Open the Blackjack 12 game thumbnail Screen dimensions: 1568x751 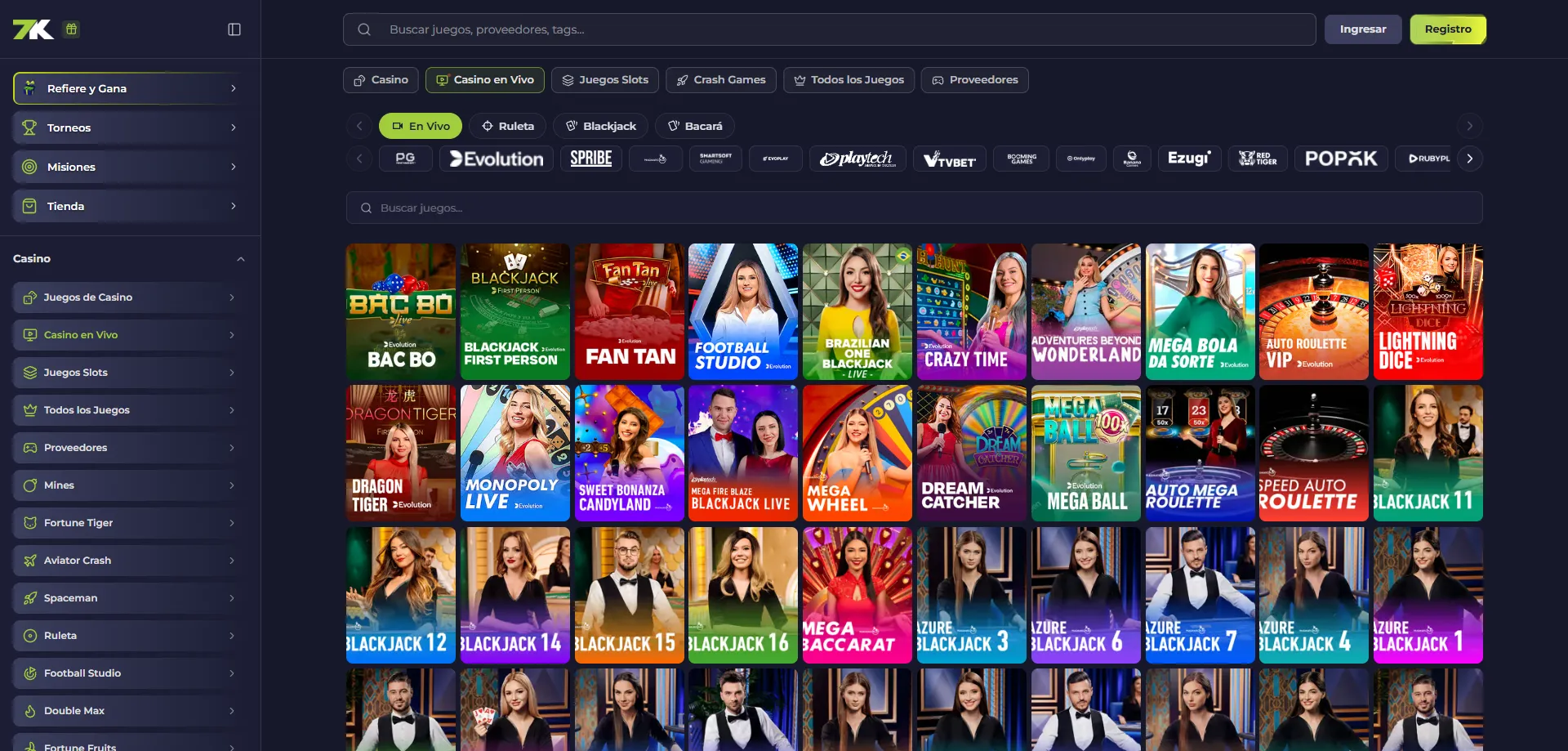tap(401, 595)
